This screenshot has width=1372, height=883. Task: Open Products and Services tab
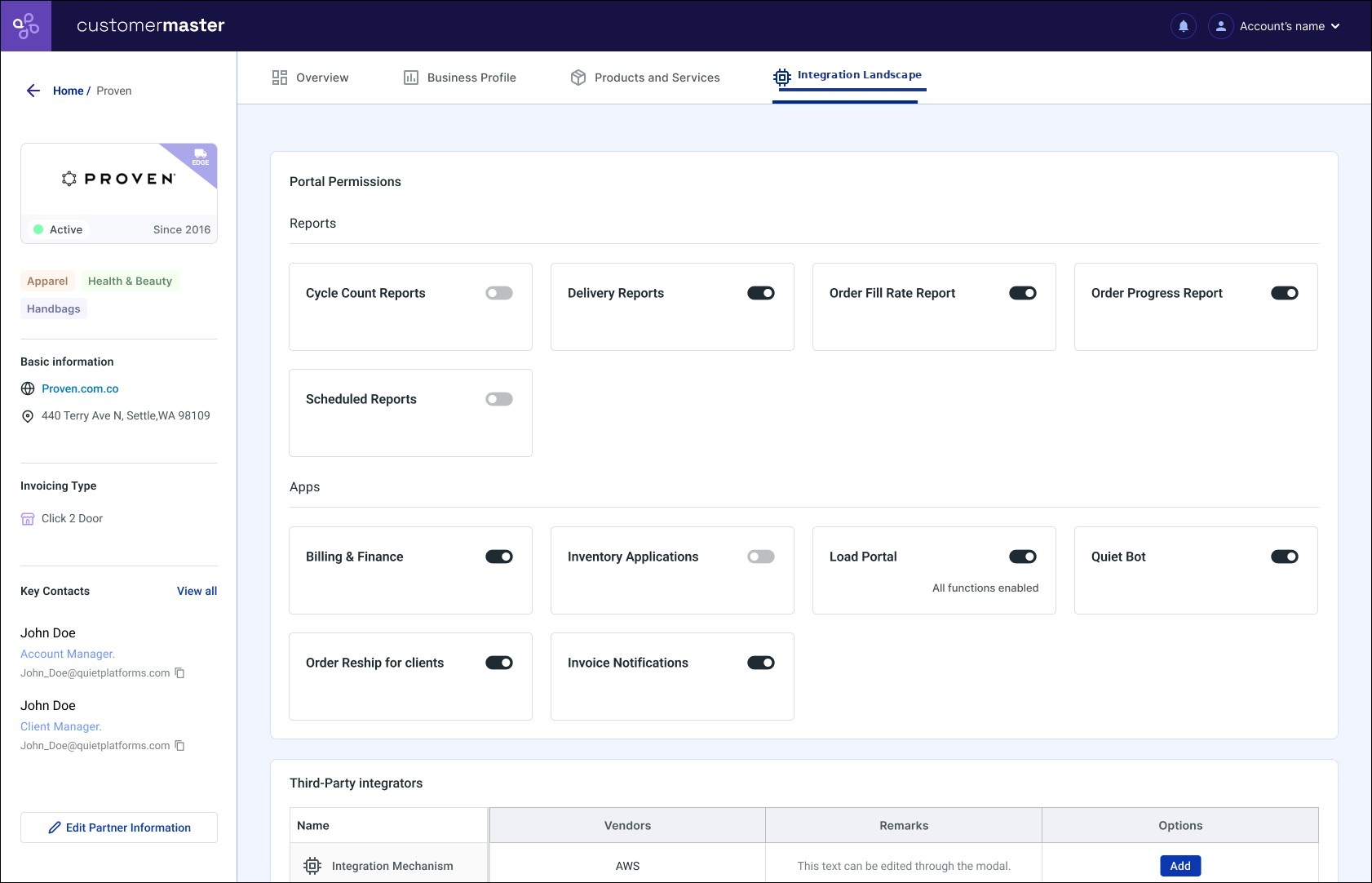[x=645, y=78]
